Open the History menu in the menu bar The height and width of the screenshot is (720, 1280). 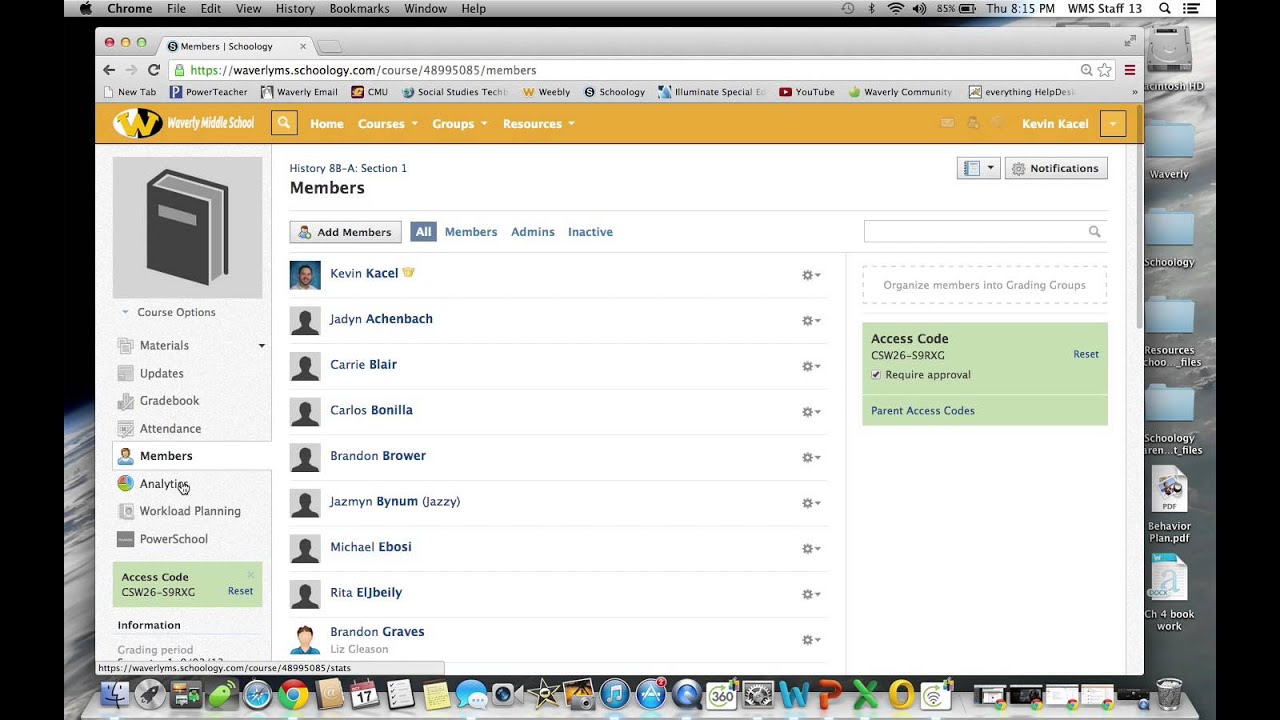tap(295, 8)
